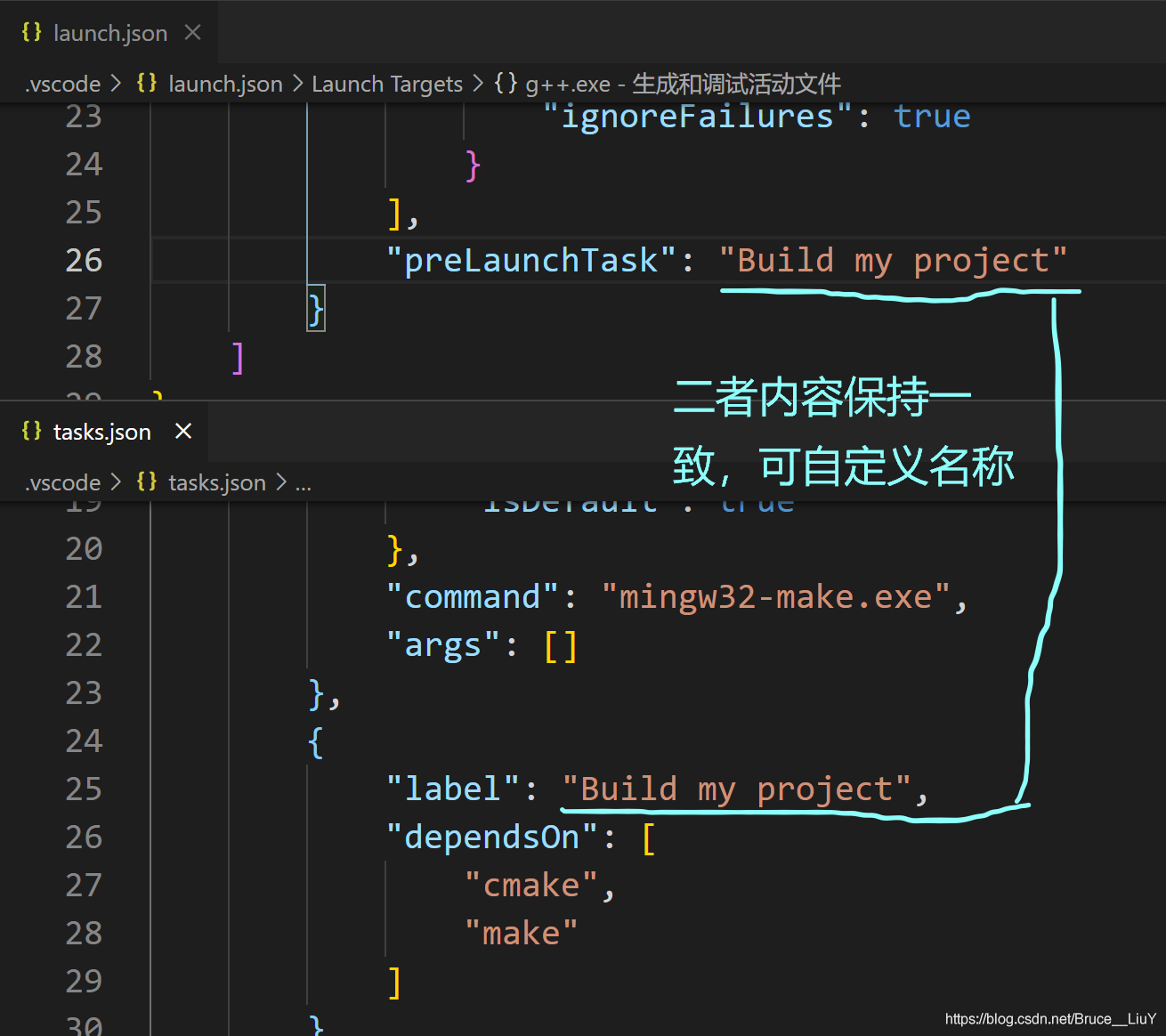Click "preLaunchTask" key on line 26
The width and height of the screenshot is (1166, 1036).
pos(531,261)
